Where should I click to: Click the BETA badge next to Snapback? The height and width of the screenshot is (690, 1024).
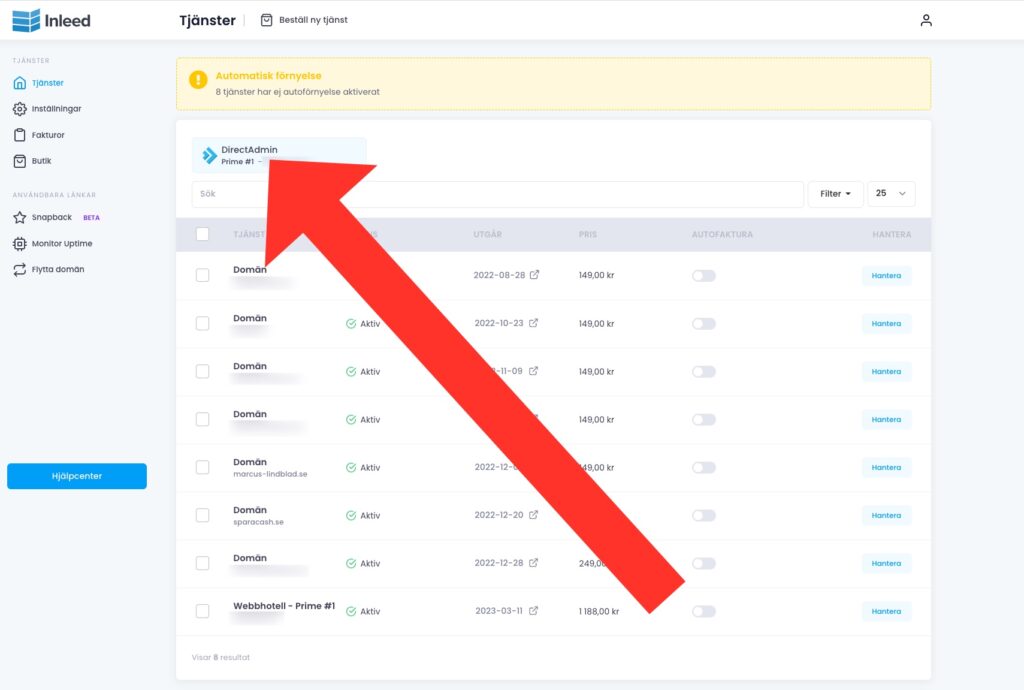91,218
